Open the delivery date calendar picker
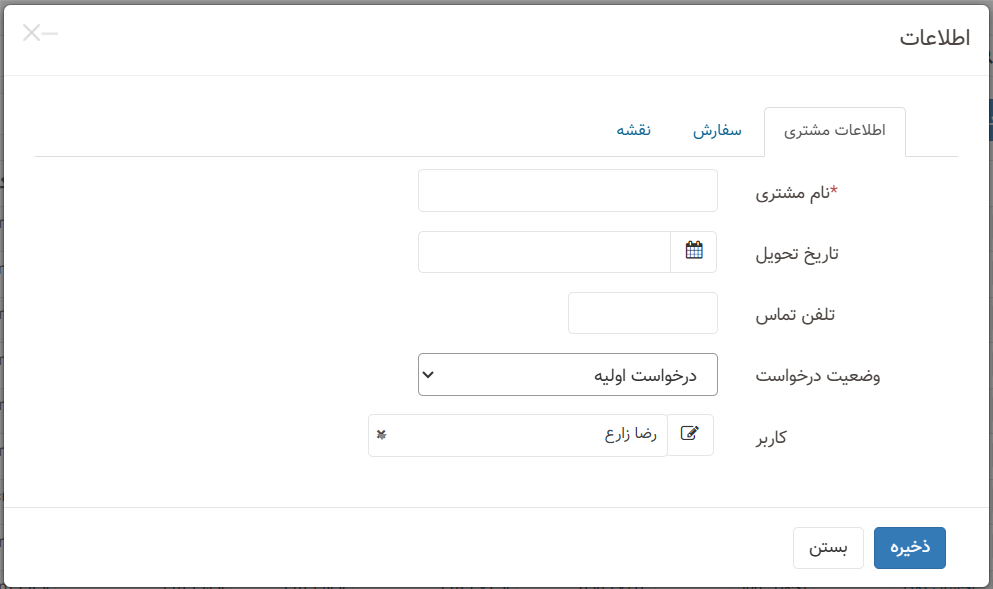This screenshot has height=589, width=993. pos(693,251)
